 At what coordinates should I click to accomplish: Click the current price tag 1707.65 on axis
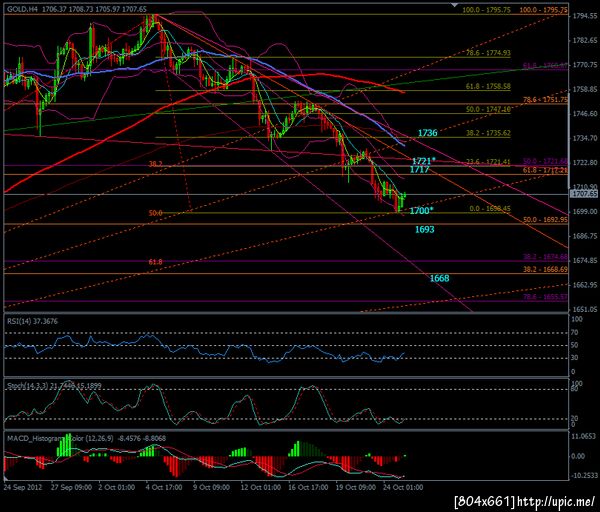pyautogui.click(x=584, y=194)
